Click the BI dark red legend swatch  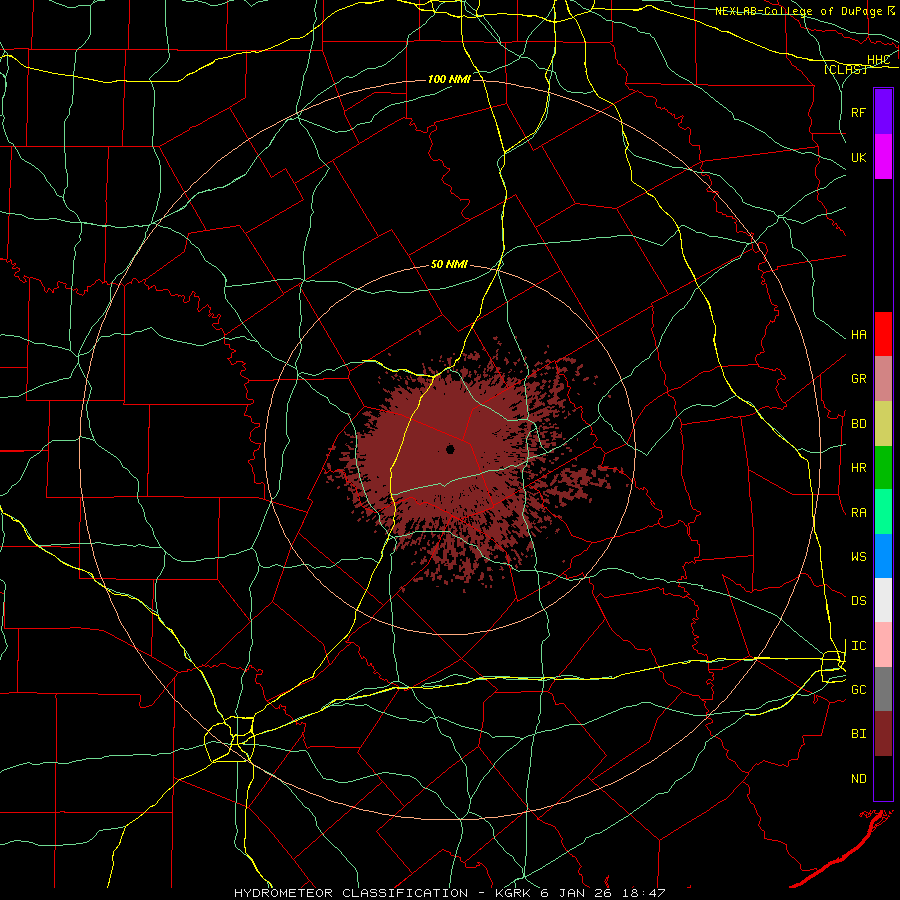(883, 734)
